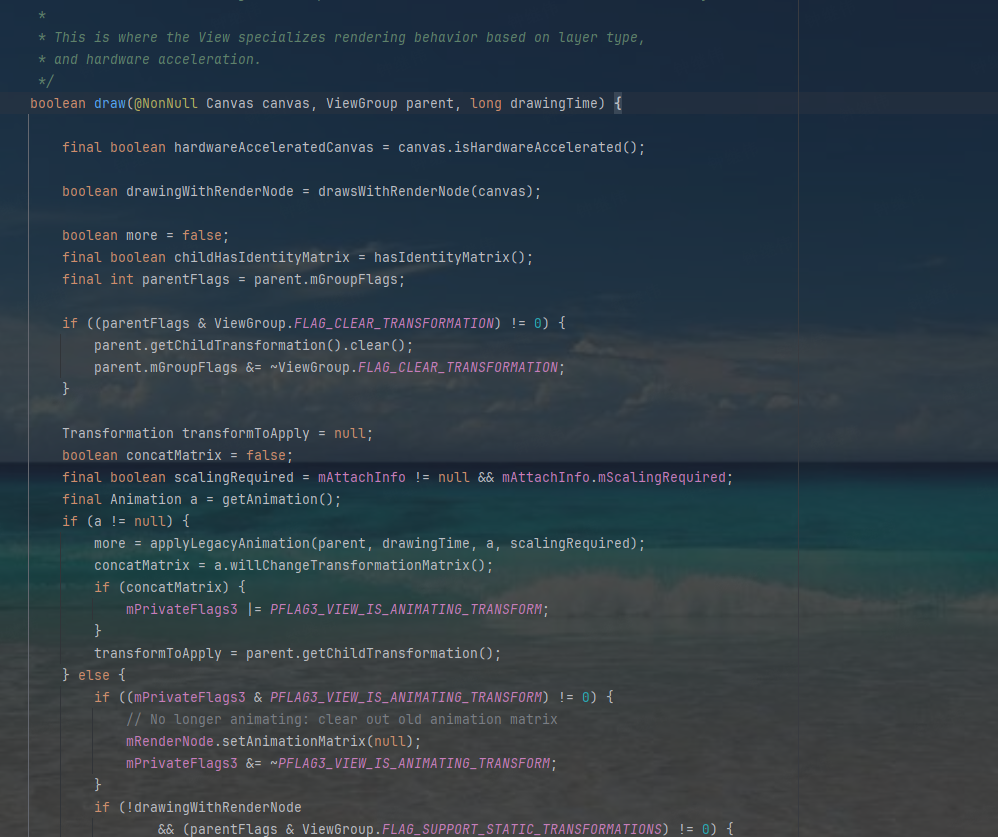Click concatMatrix inside 'if (concatMatrix)'
998x837 pixels.
(174, 587)
